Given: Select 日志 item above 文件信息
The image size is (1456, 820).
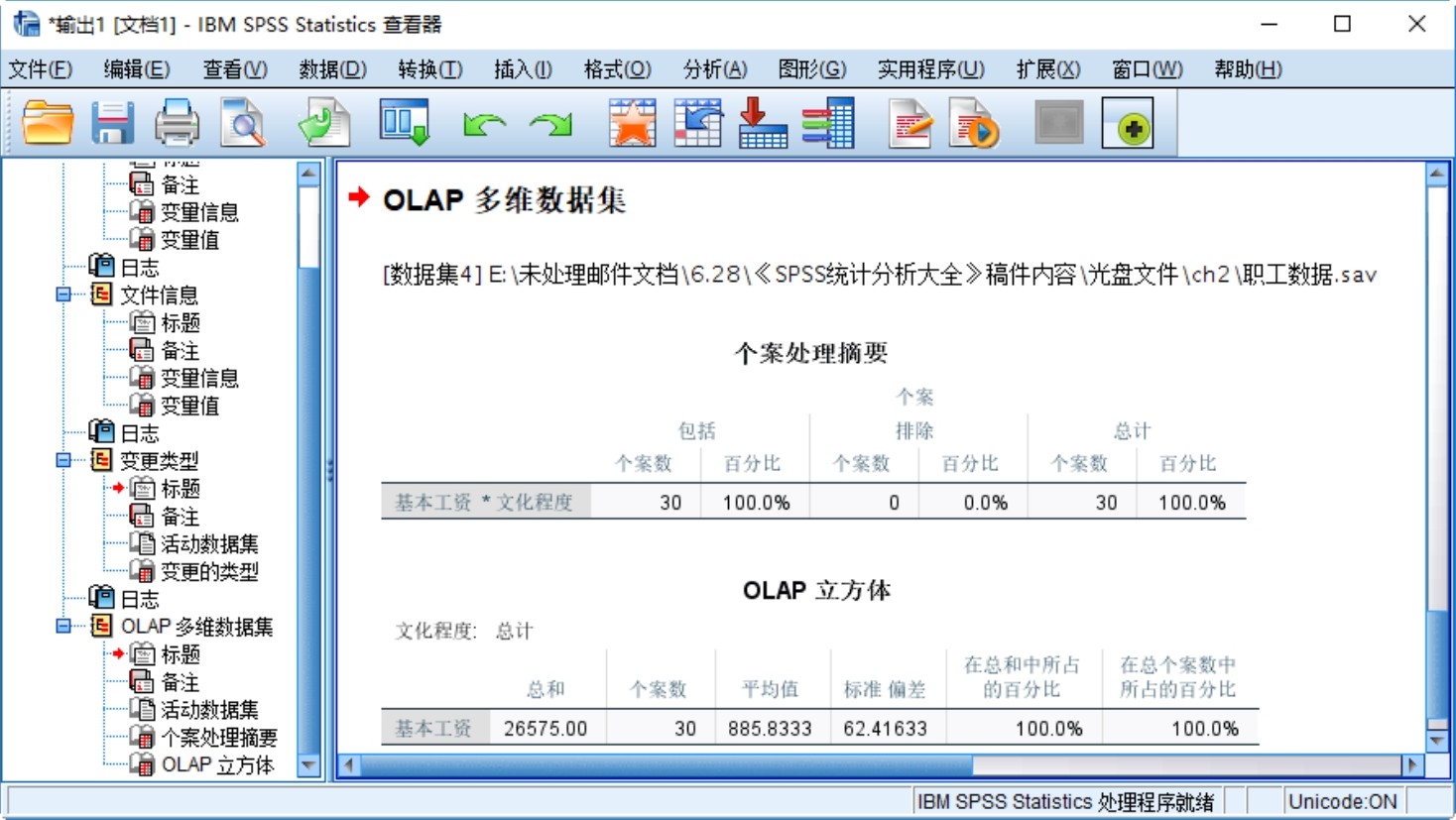Looking at the screenshot, I should point(140,267).
